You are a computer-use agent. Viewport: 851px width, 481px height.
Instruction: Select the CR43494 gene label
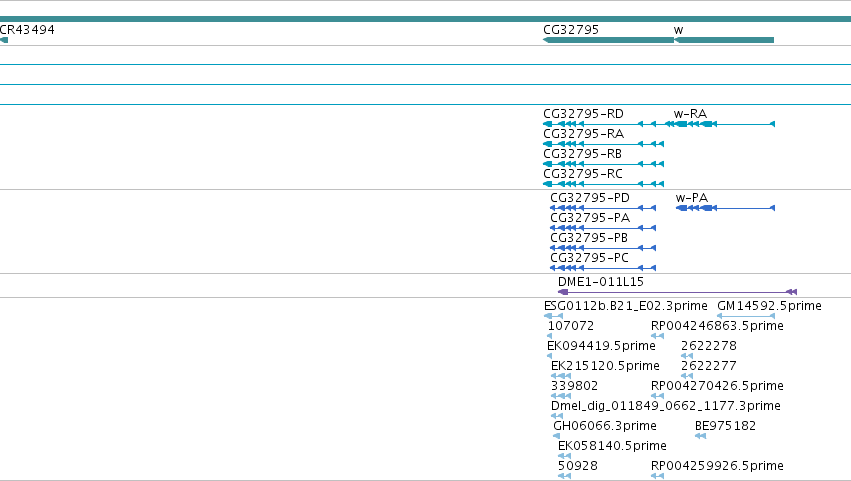[27, 30]
